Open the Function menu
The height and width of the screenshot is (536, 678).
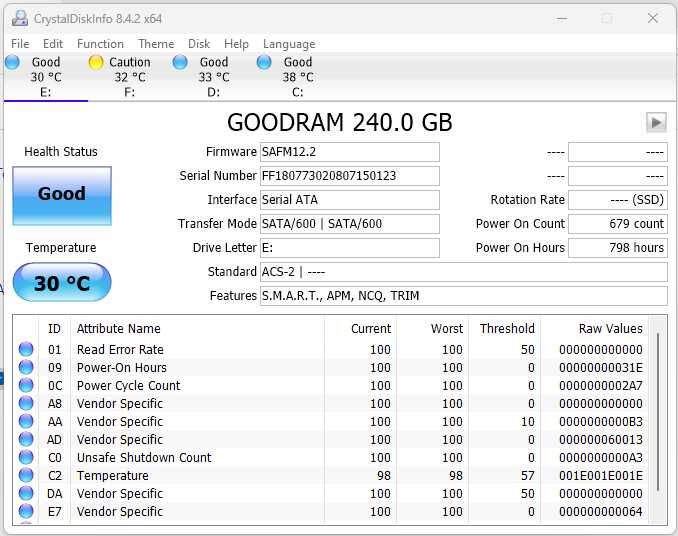[100, 44]
